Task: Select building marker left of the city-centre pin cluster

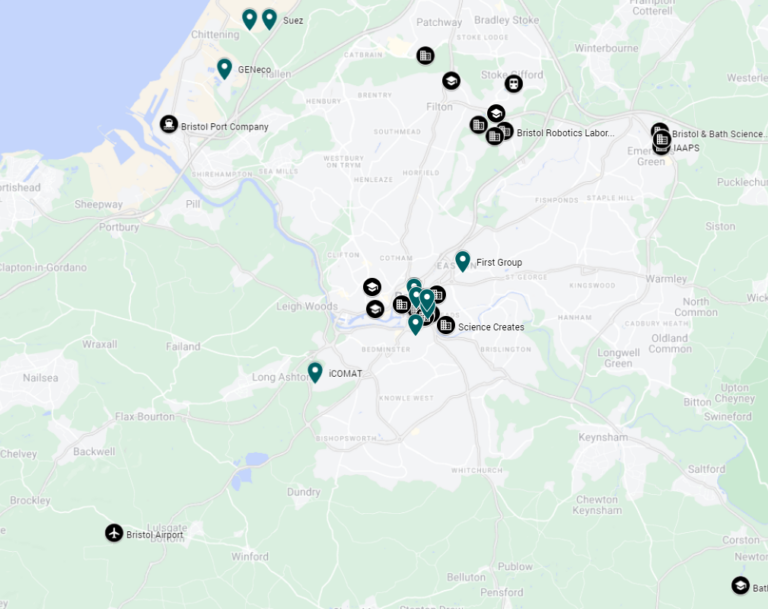Action: pos(402,304)
